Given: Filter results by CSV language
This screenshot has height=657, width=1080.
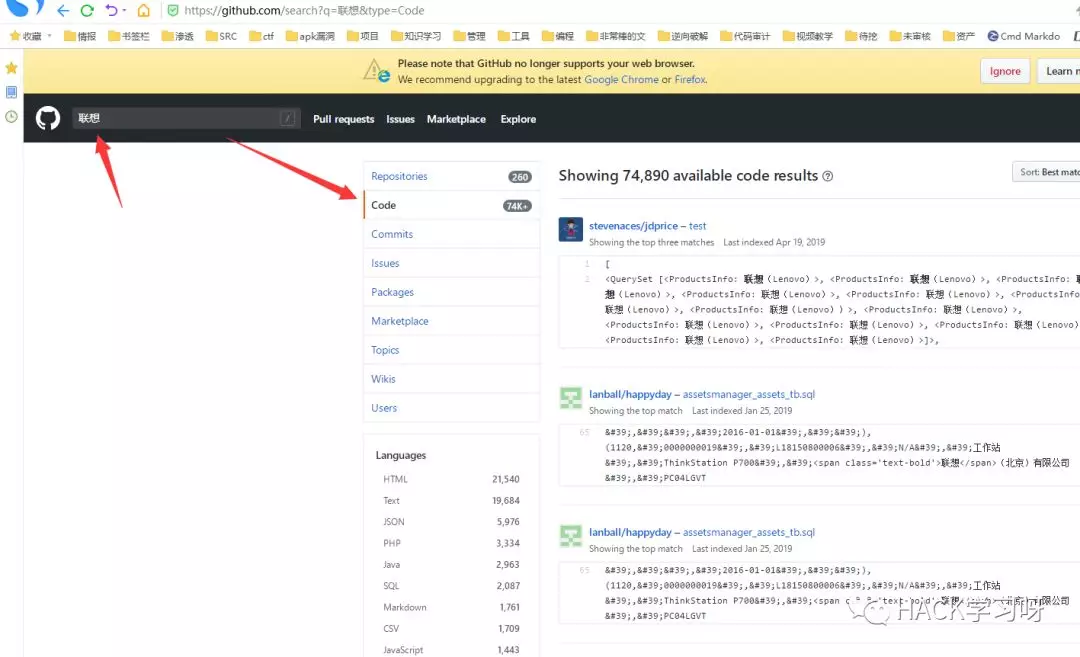Looking at the screenshot, I should pyautogui.click(x=451, y=629).
